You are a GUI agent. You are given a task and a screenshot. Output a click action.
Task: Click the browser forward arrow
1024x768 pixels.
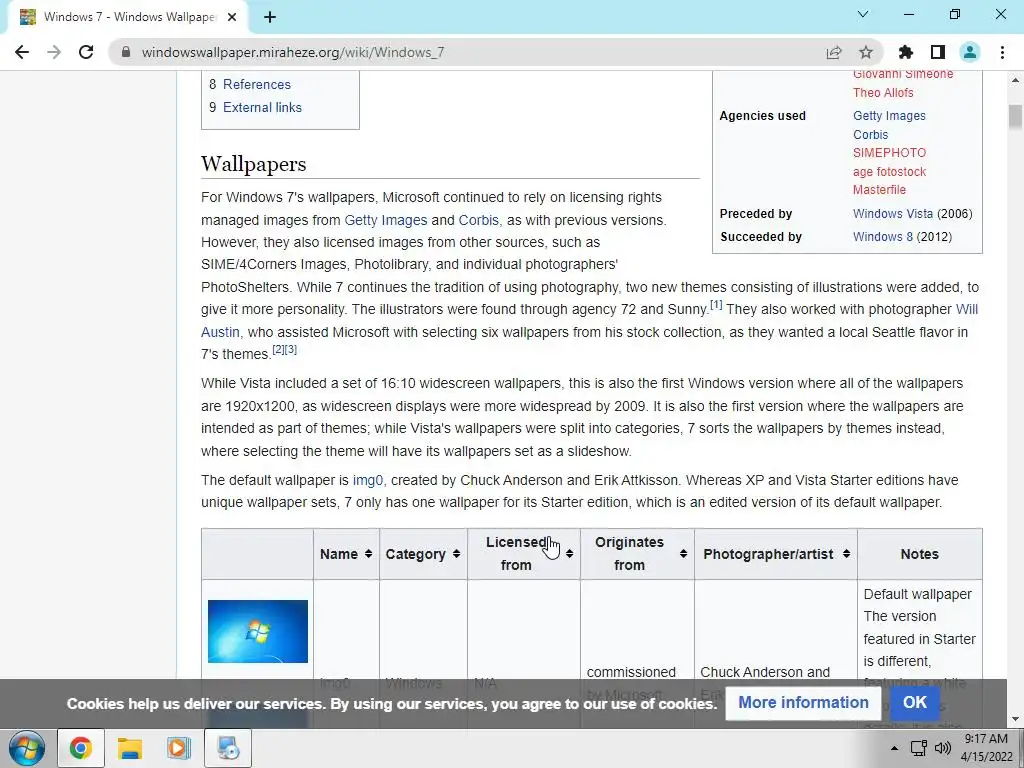pos(54,52)
